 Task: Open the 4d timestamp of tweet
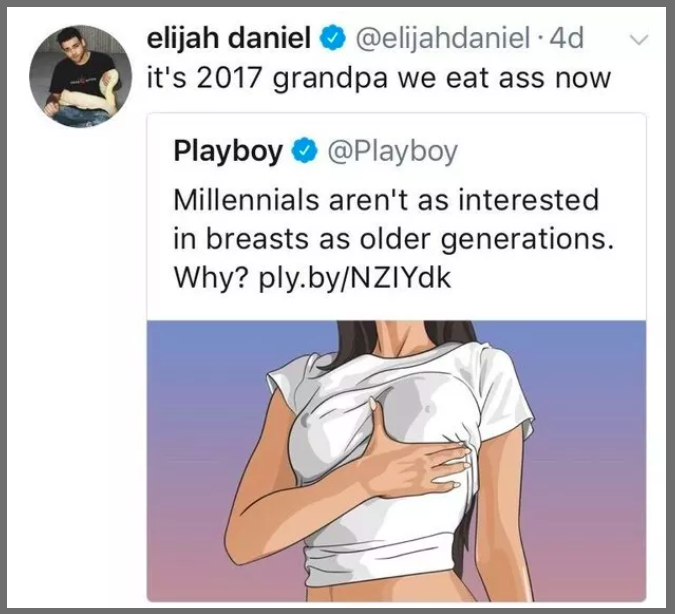[567, 38]
